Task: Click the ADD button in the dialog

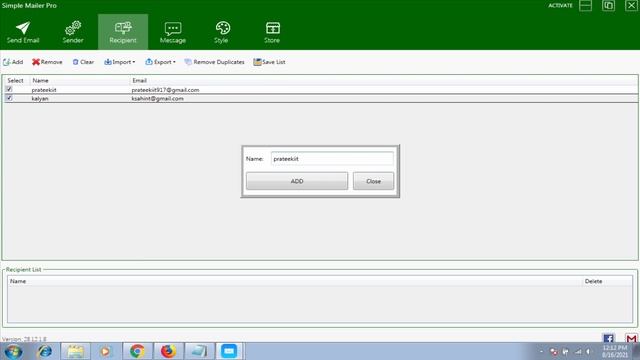Action: [x=297, y=181]
